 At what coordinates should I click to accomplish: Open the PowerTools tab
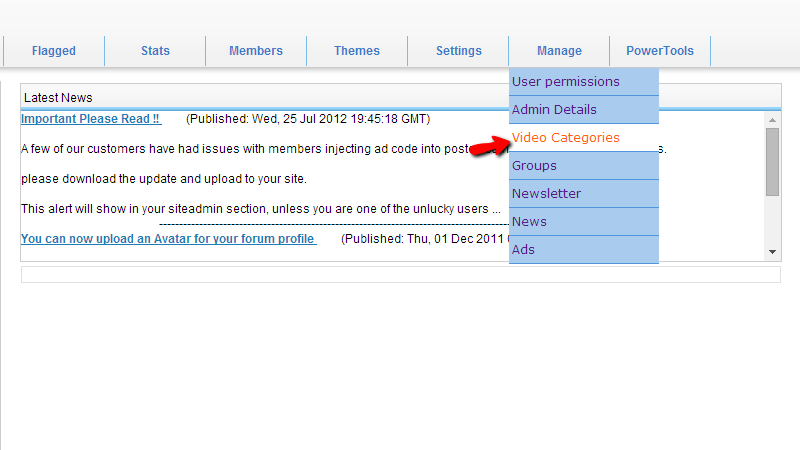point(660,51)
